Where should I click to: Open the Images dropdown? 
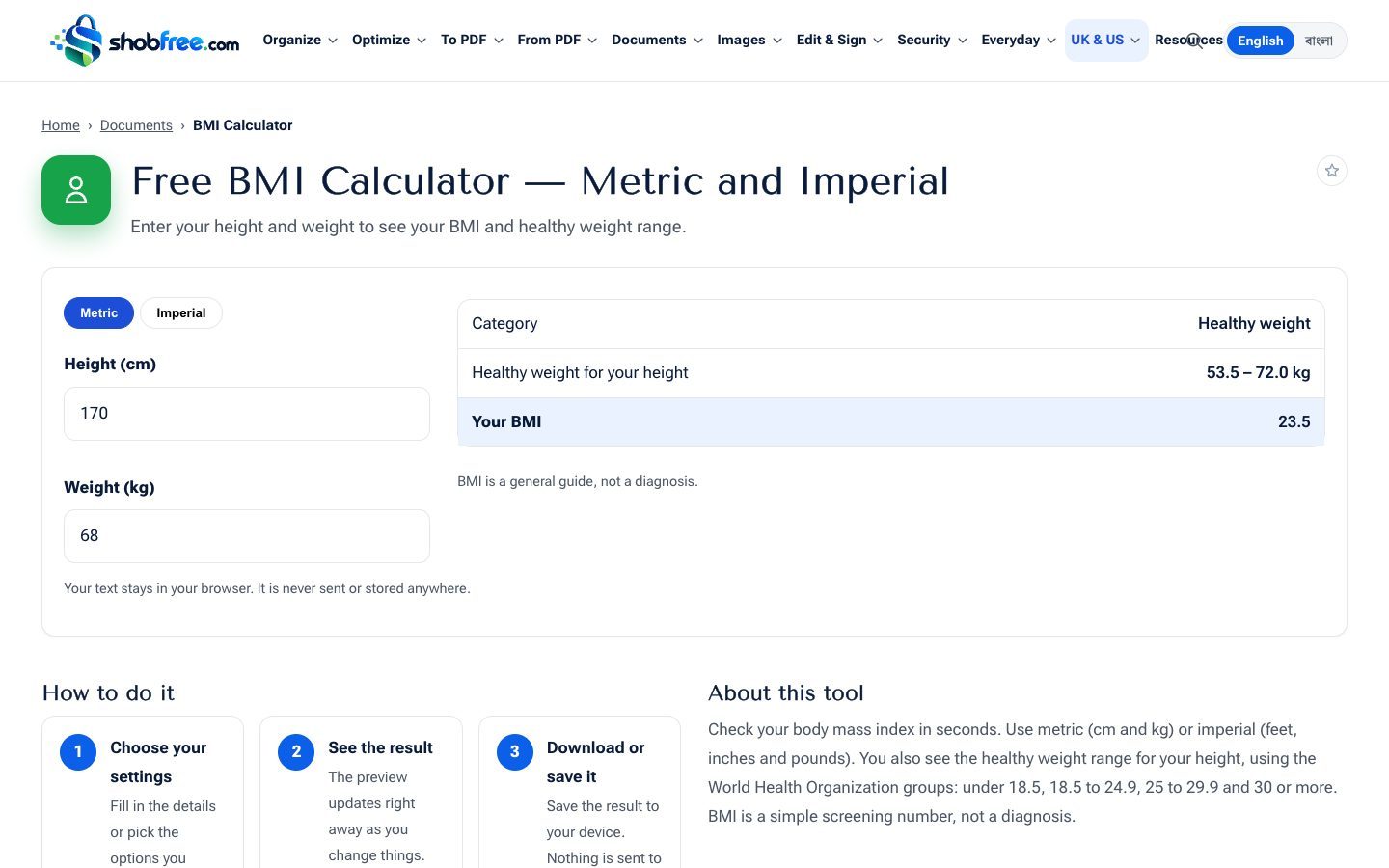(x=749, y=41)
